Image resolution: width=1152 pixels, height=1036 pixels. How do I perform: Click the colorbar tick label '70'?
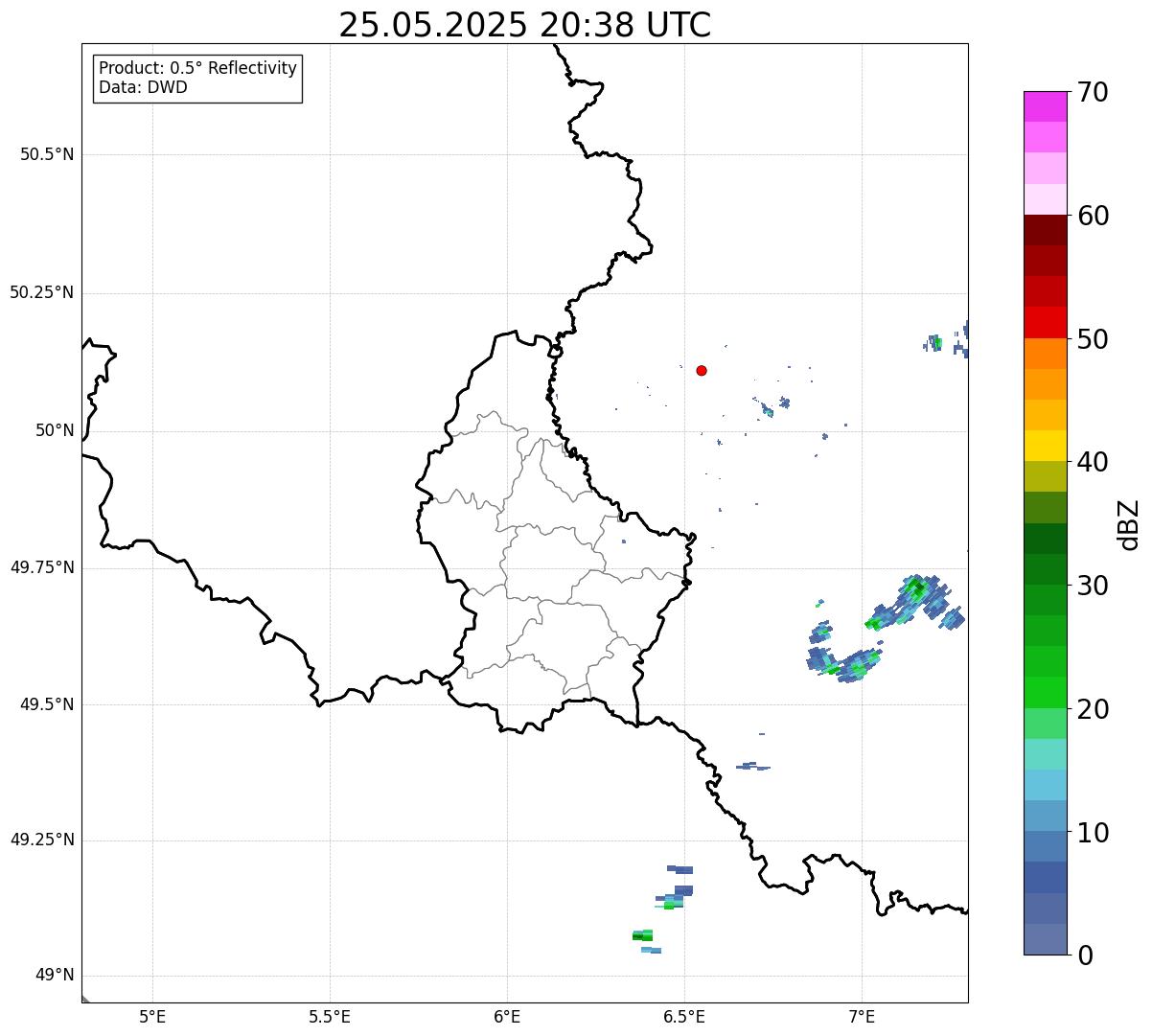pyautogui.click(x=1093, y=92)
